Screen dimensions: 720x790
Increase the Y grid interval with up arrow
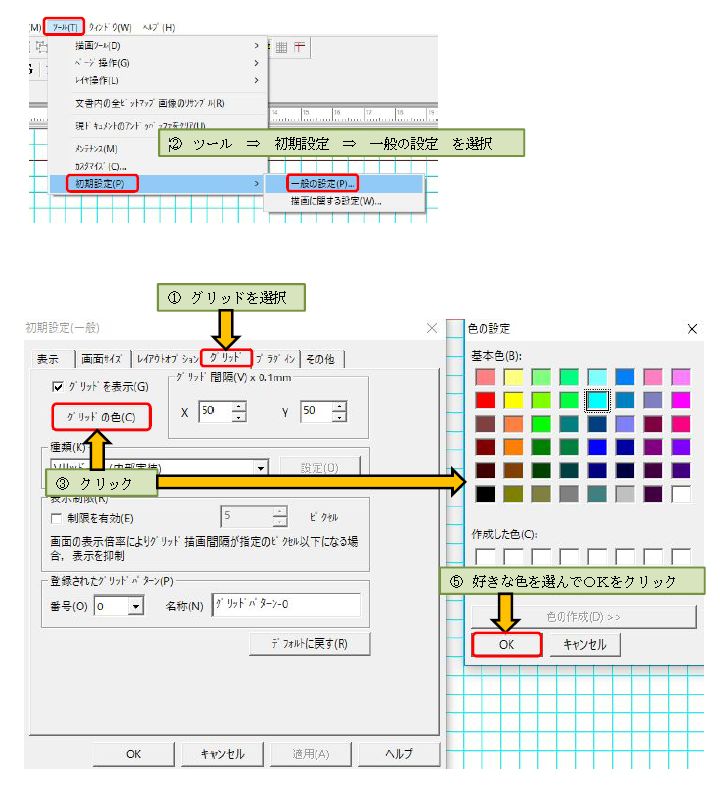point(340,406)
